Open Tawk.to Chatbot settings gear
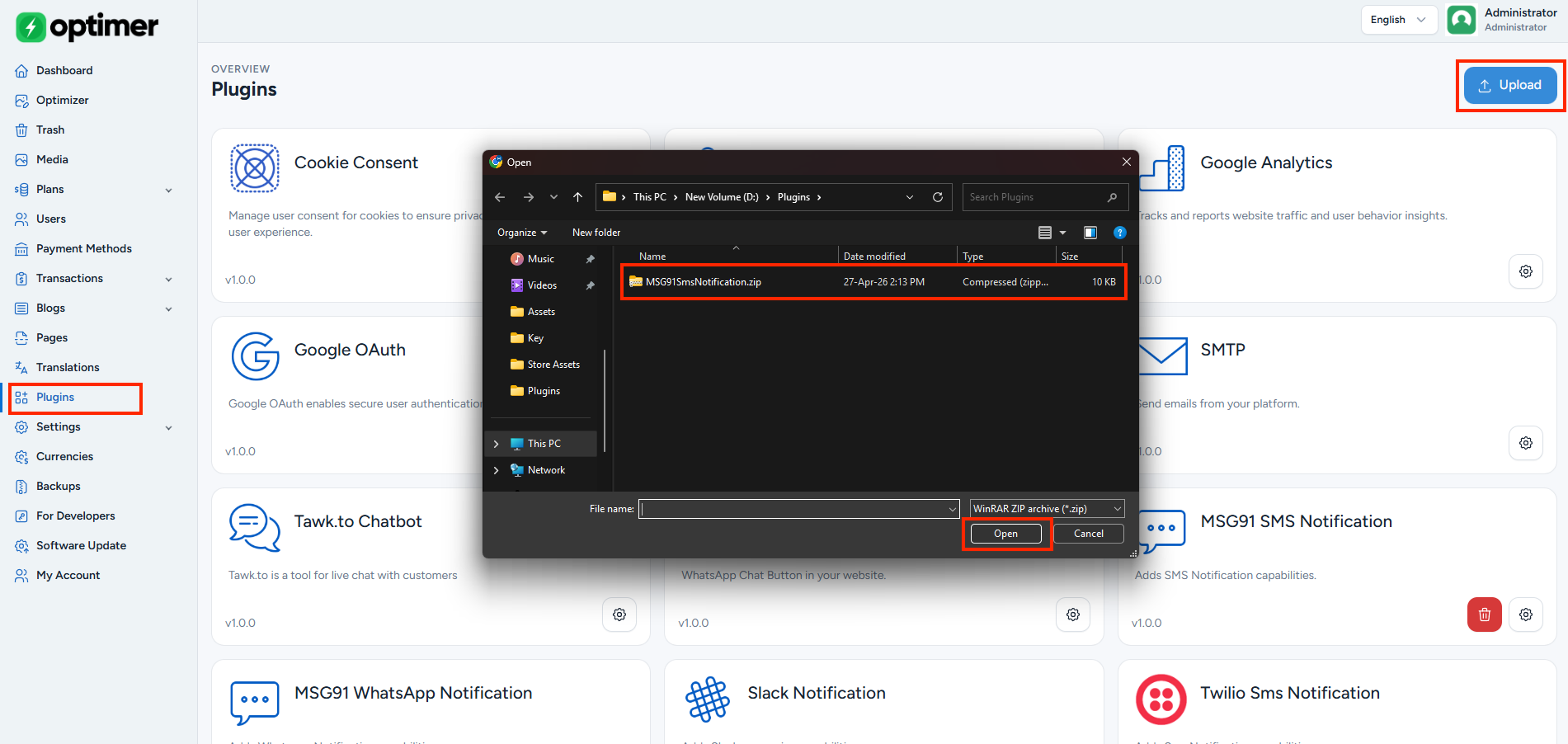Screen dimensions: 1568x744 point(619,615)
